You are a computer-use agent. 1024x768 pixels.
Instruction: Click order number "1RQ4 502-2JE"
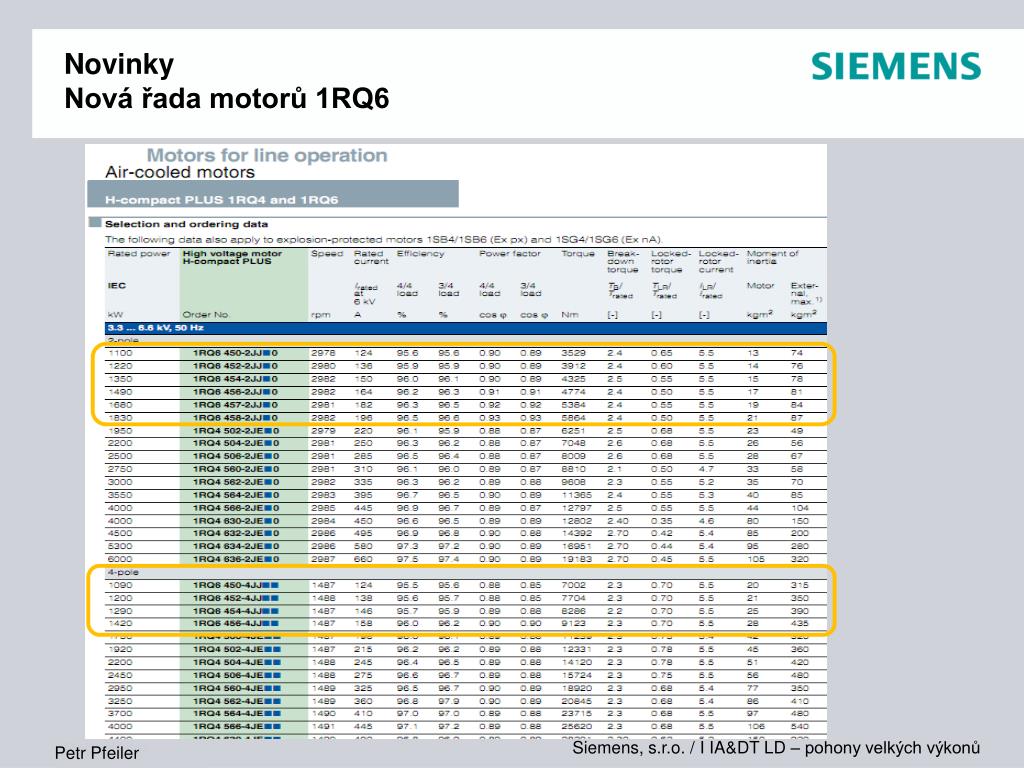pyautogui.click(x=236, y=431)
